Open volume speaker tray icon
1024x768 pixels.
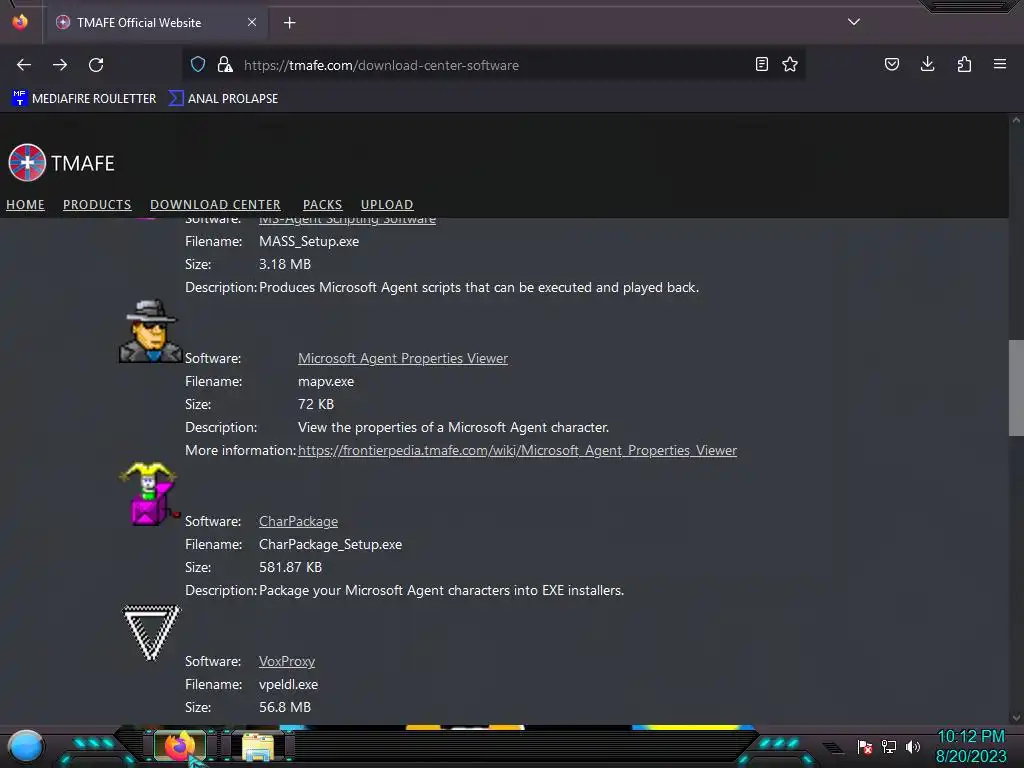913,746
